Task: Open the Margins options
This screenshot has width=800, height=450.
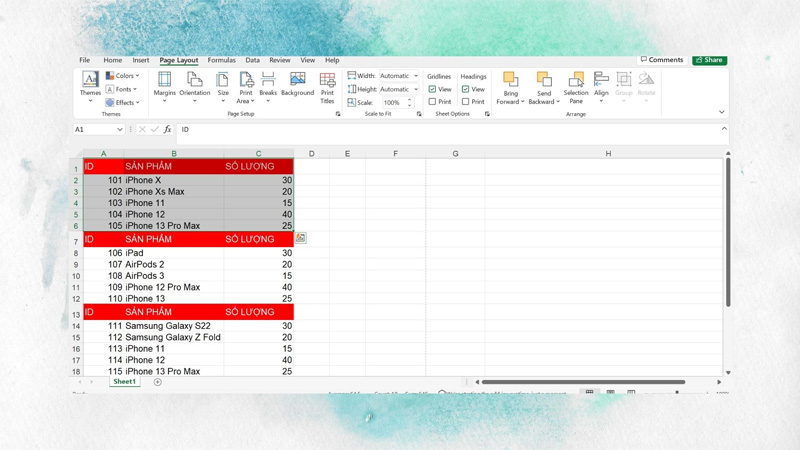Action: [164, 87]
